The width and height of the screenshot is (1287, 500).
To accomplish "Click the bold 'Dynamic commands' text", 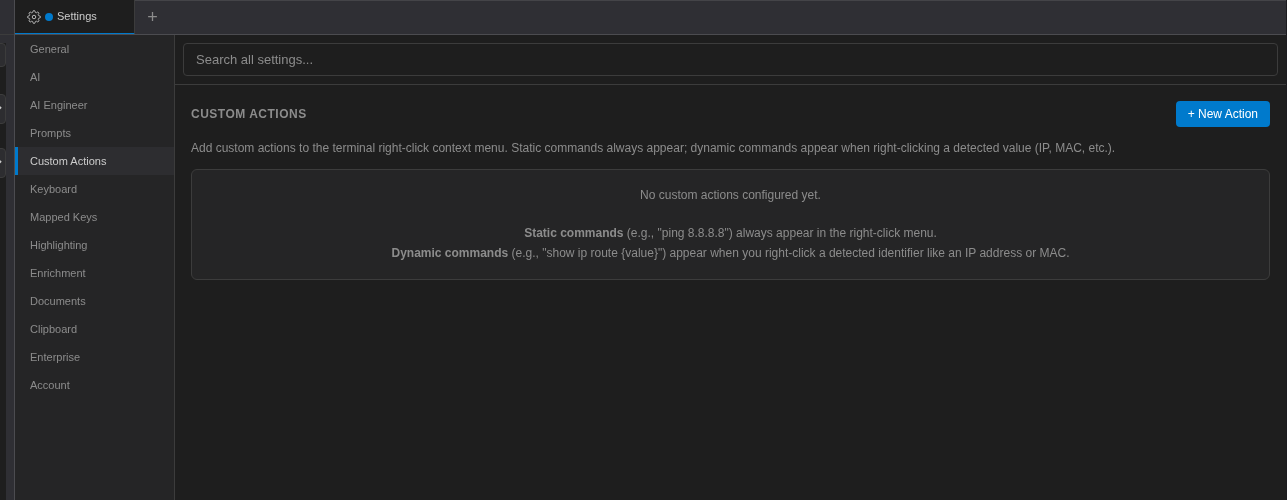I will 450,253.
